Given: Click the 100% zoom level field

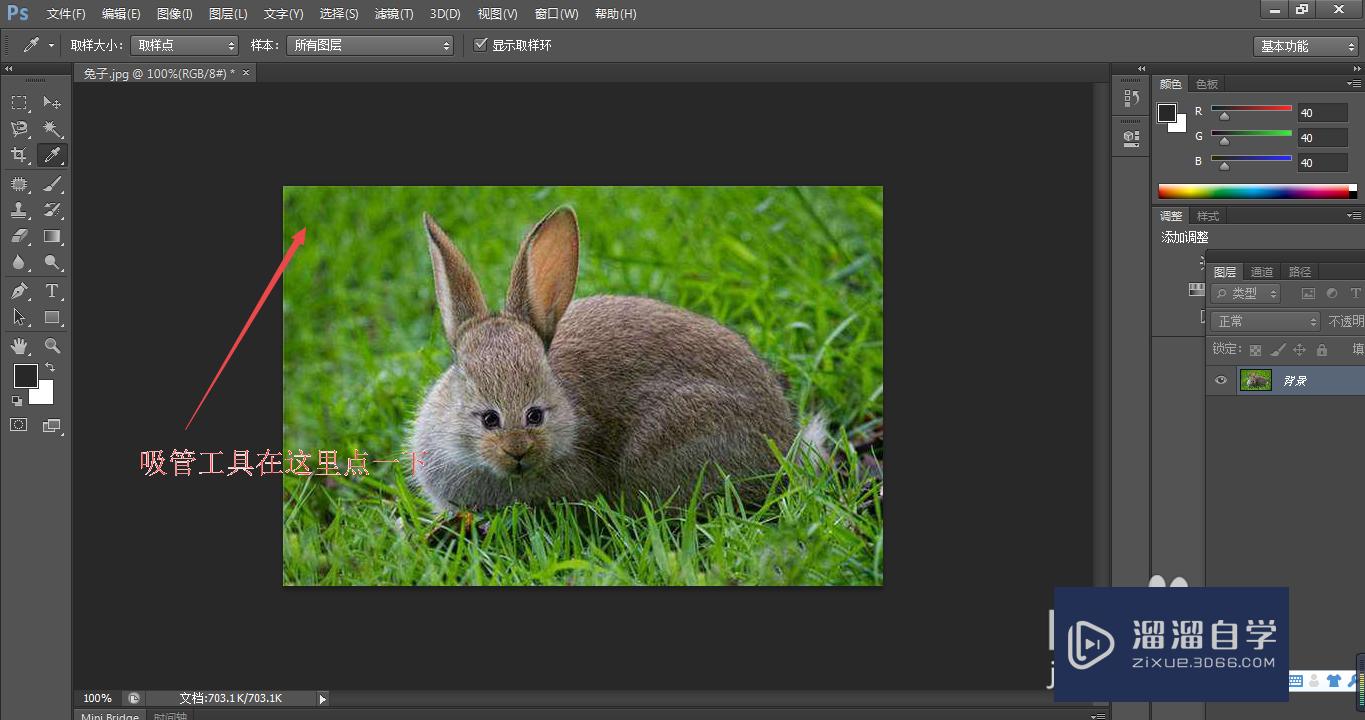Looking at the screenshot, I should (97, 698).
